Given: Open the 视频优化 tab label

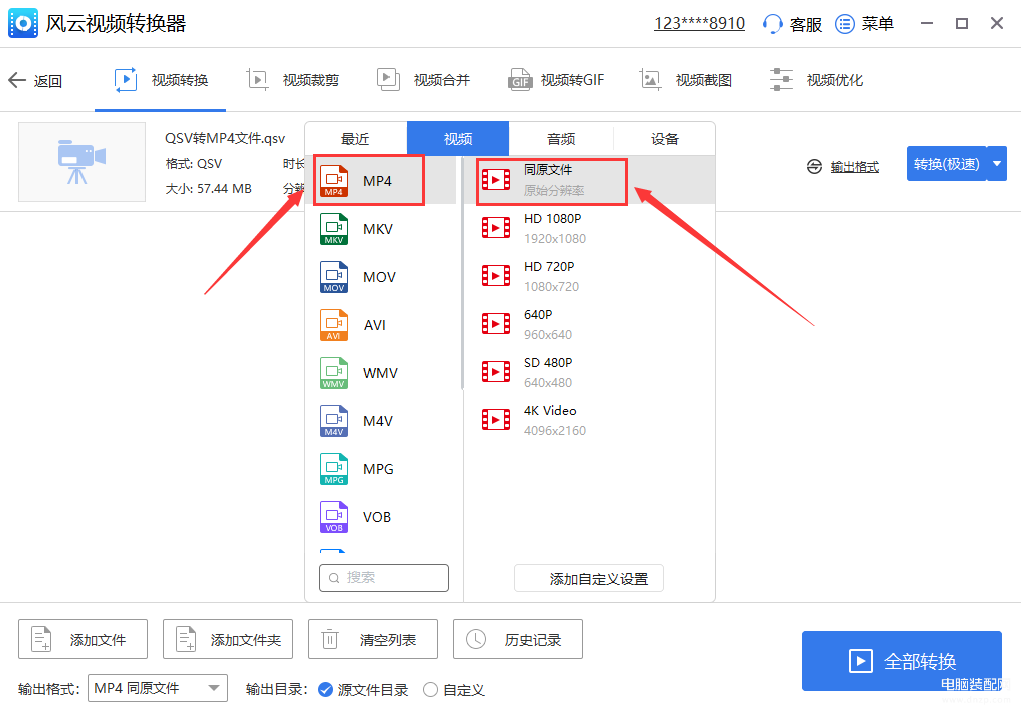Looking at the screenshot, I should pos(835,80).
